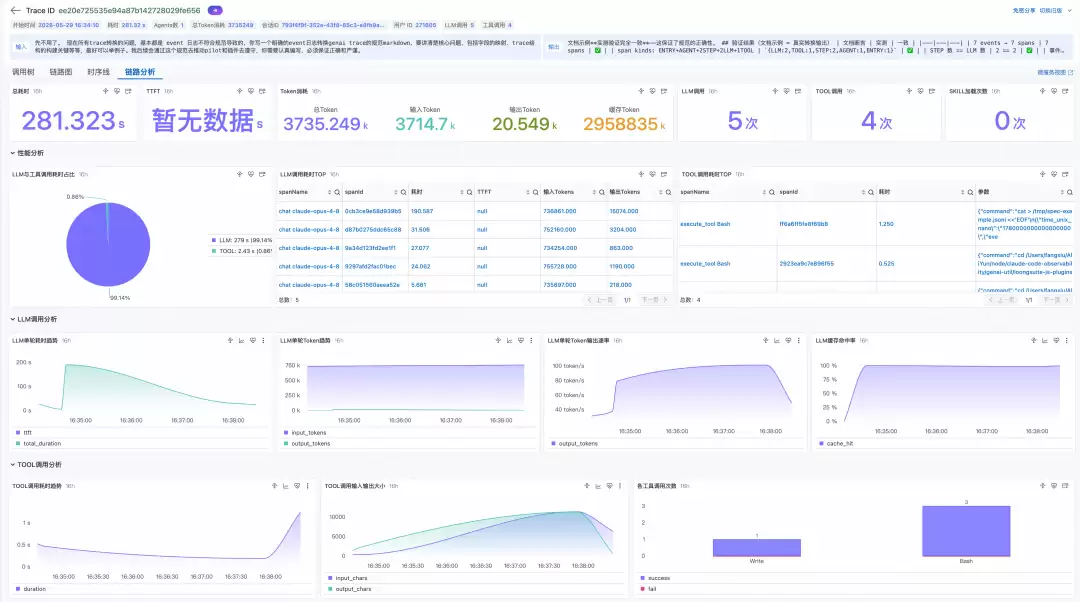Image resolution: width=1080 pixels, height=602 pixels.
Task: Click the purple pill badge next to the Trace ID
Action: pos(215,10)
